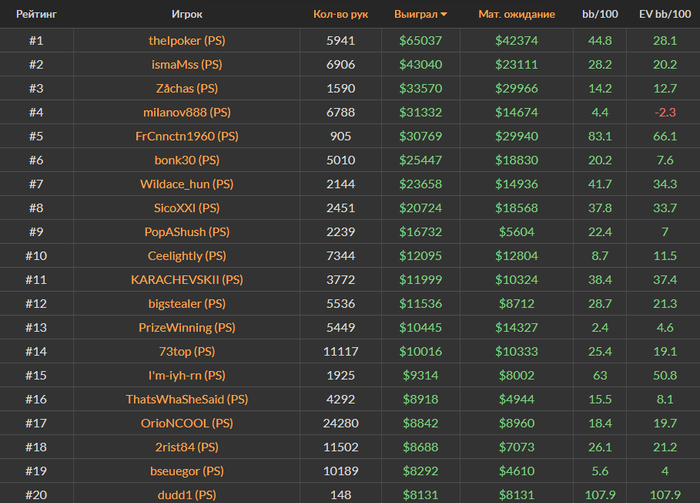Select player milanov888 (PS)
Image resolution: width=700 pixels, height=503 pixels.
(x=187, y=112)
